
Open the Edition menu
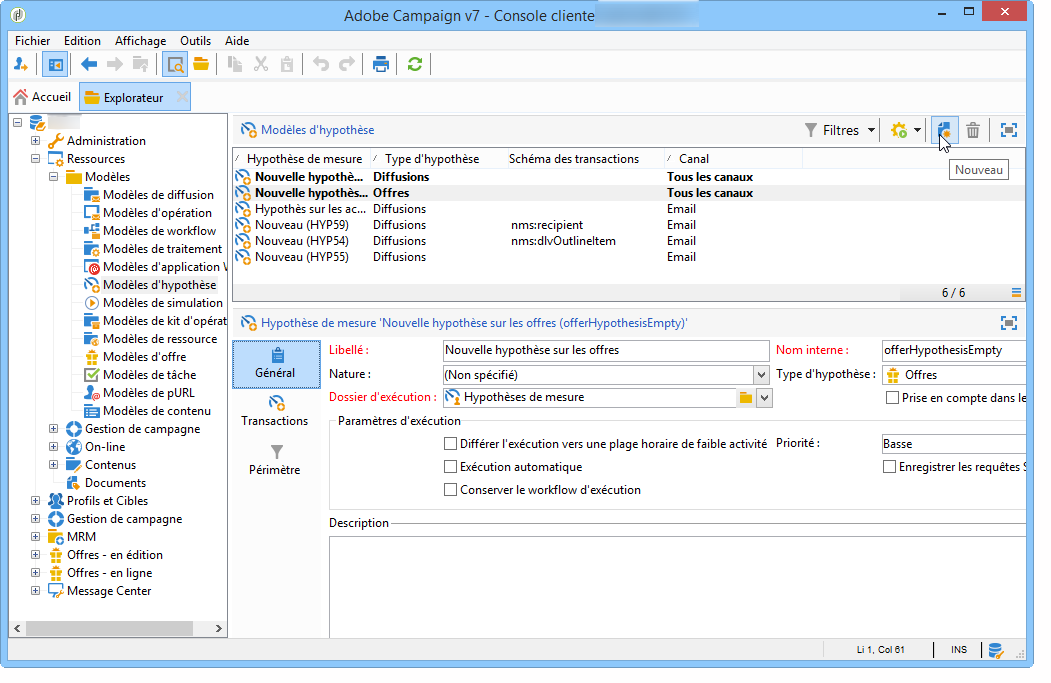[x=82, y=41]
